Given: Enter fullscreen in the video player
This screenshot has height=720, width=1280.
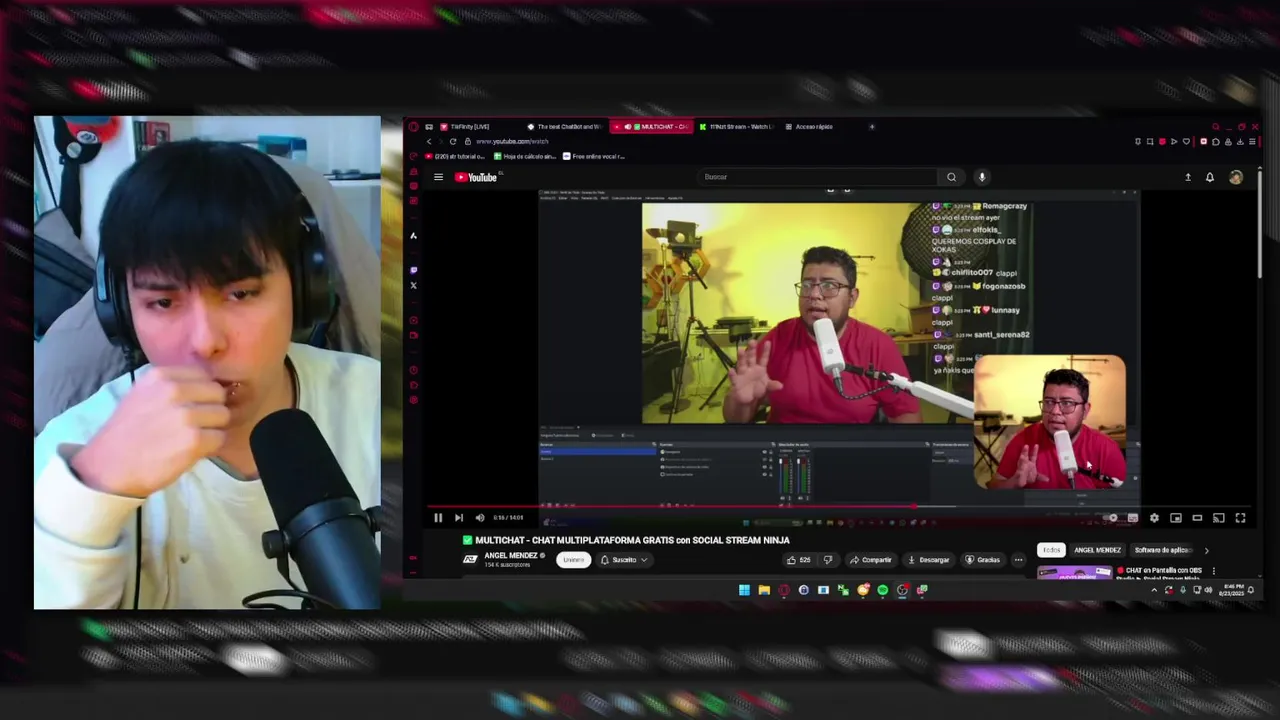Looking at the screenshot, I should (1240, 518).
